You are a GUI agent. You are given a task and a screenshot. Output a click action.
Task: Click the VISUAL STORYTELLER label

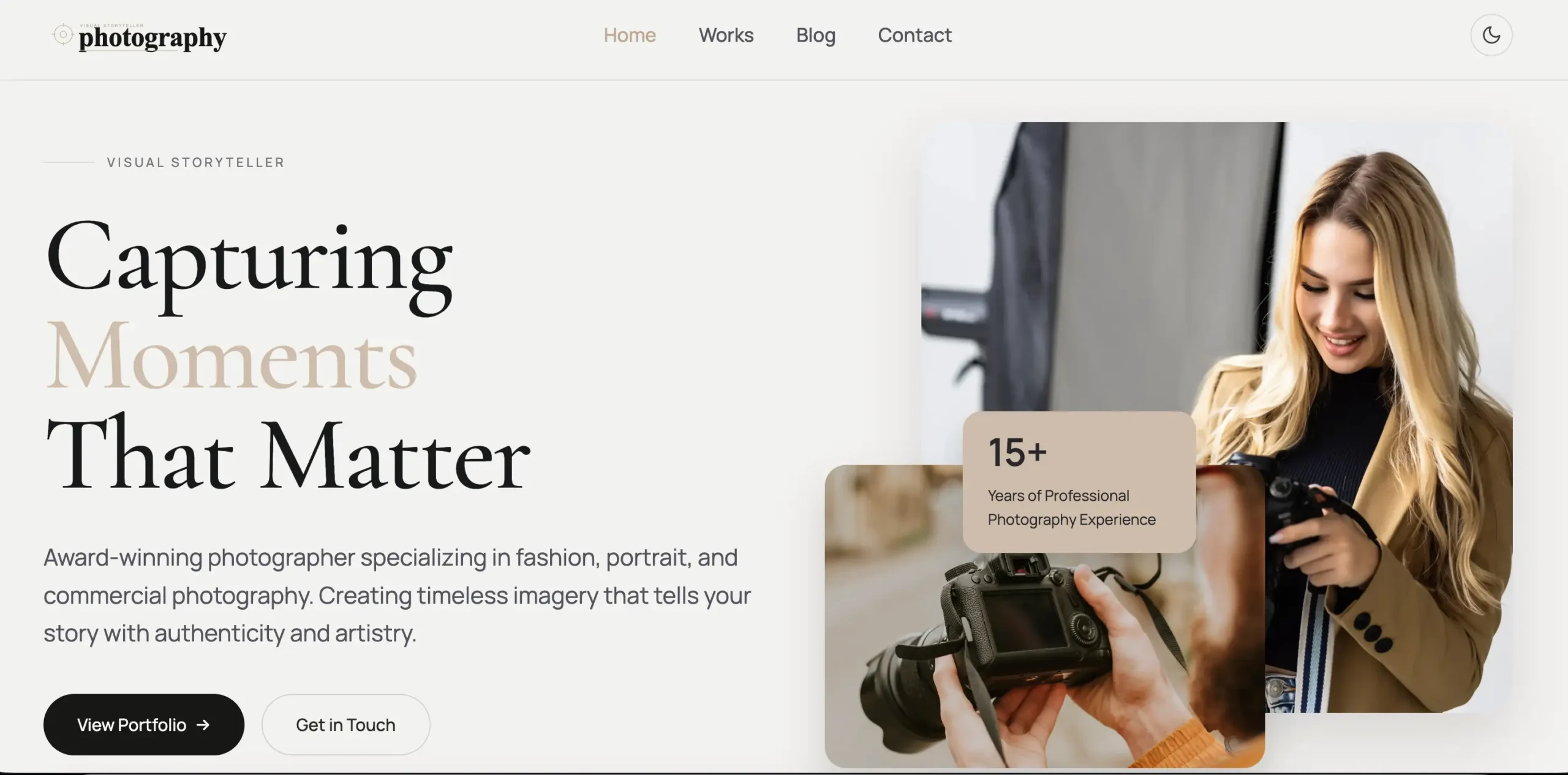click(x=196, y=162)
